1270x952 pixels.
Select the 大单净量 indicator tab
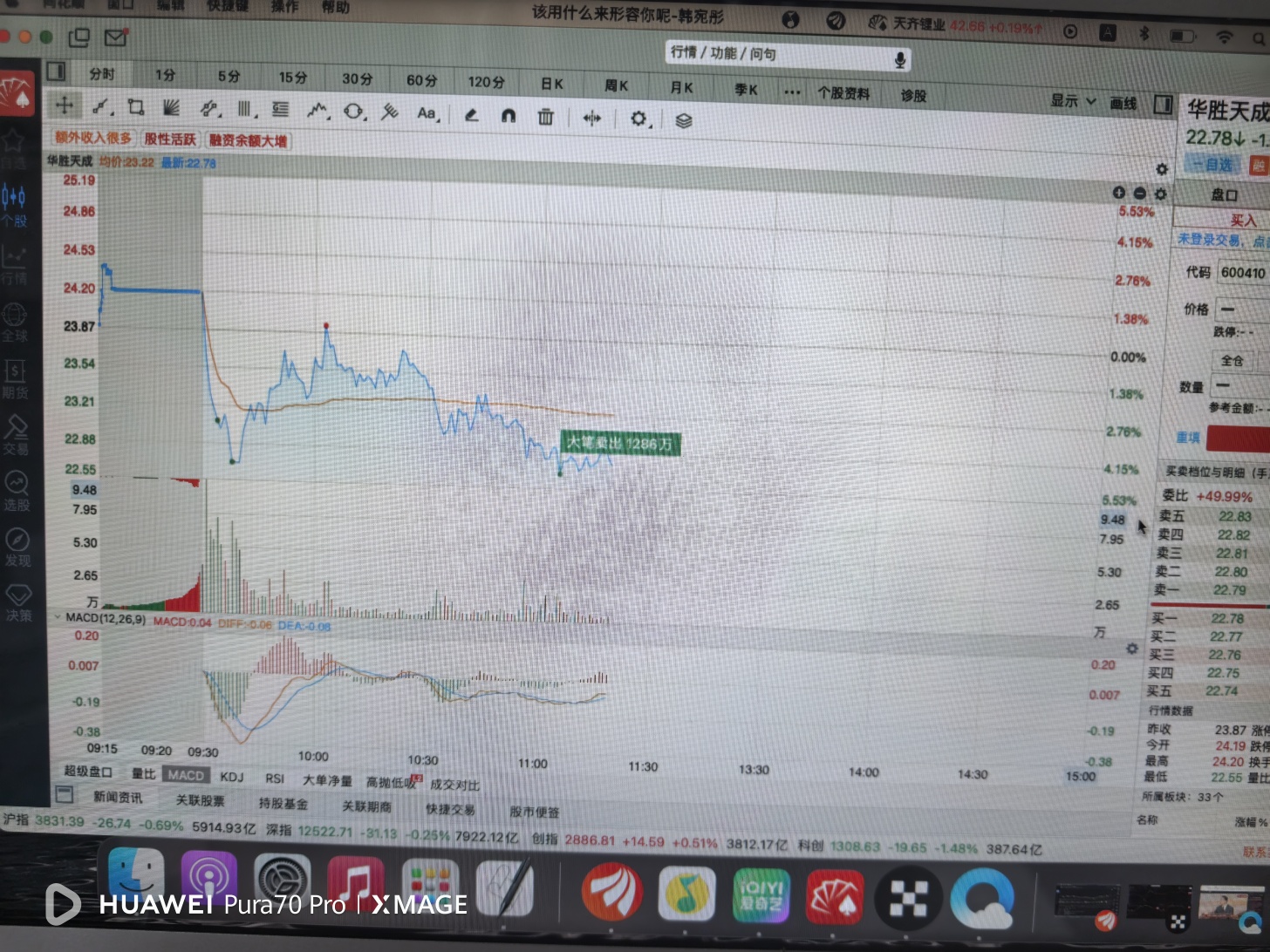click(327, 780)
